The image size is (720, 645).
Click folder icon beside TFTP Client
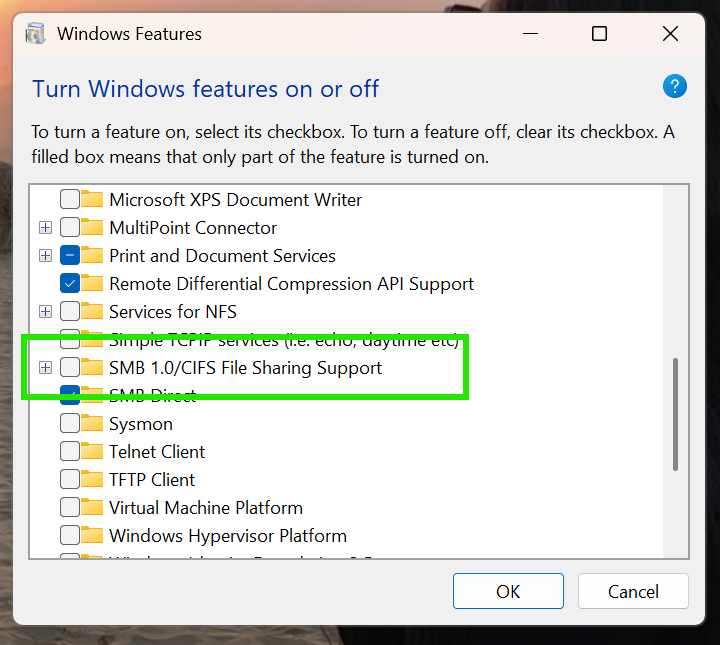(x=92, y=479)
